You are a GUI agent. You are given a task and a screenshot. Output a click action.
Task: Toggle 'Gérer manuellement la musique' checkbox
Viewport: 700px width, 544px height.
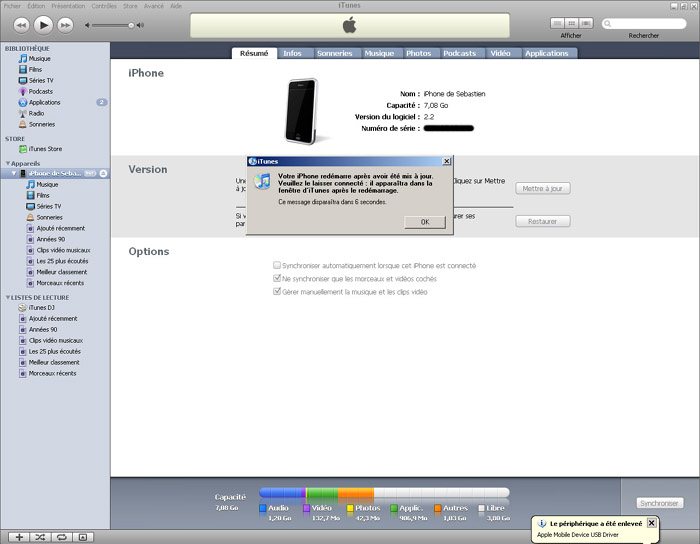pos(277,292)
